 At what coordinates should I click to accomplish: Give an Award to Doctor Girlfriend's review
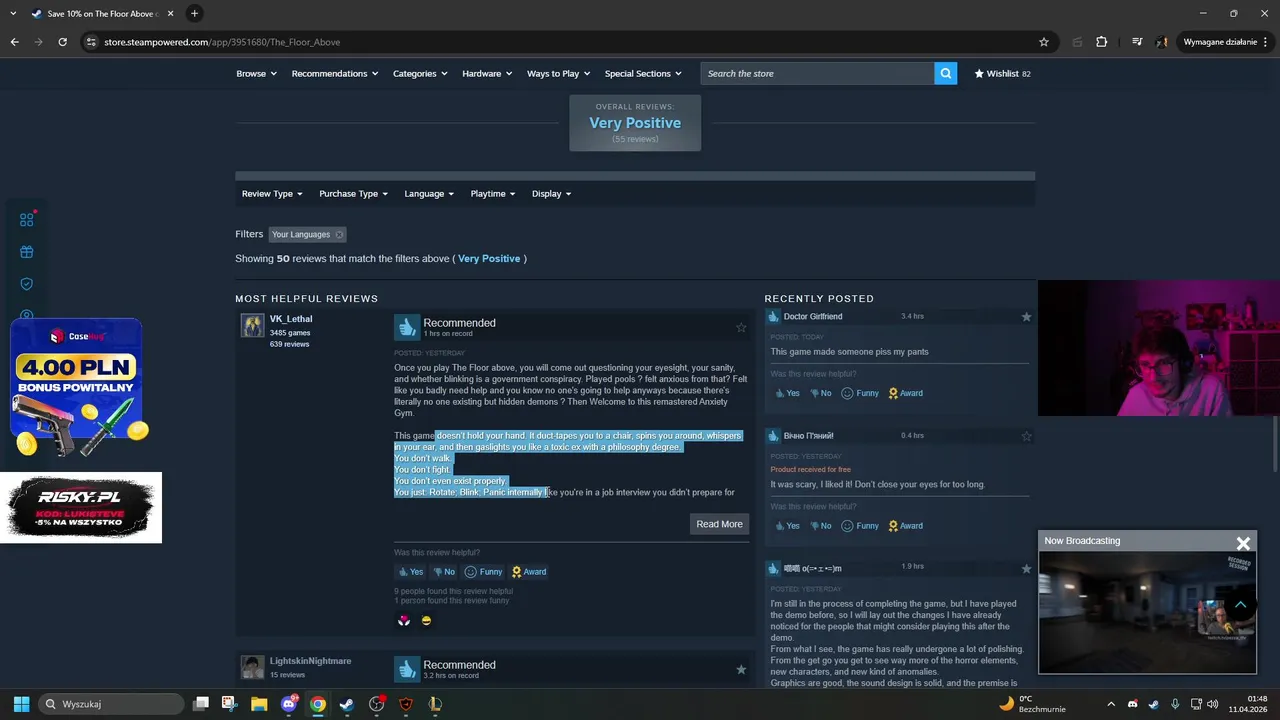[905, 393]
